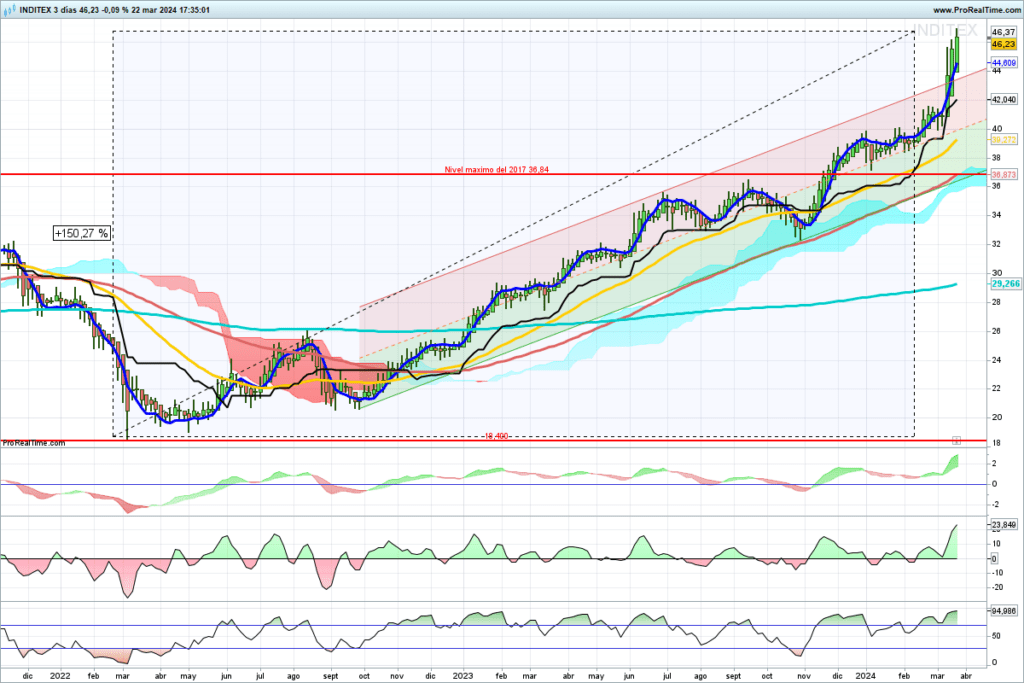Viewport: 1024px width, 683px height.
Task: Click the 18,400 support level label
Action: pos(496,436)
